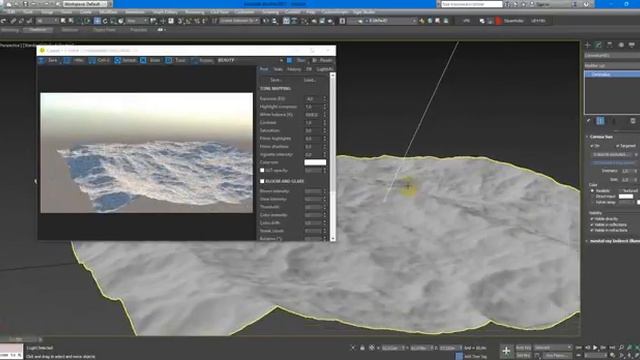Click Undo arrow in main toolbar
This screenshot has height=360, width=640.
[x=4, y=21]
